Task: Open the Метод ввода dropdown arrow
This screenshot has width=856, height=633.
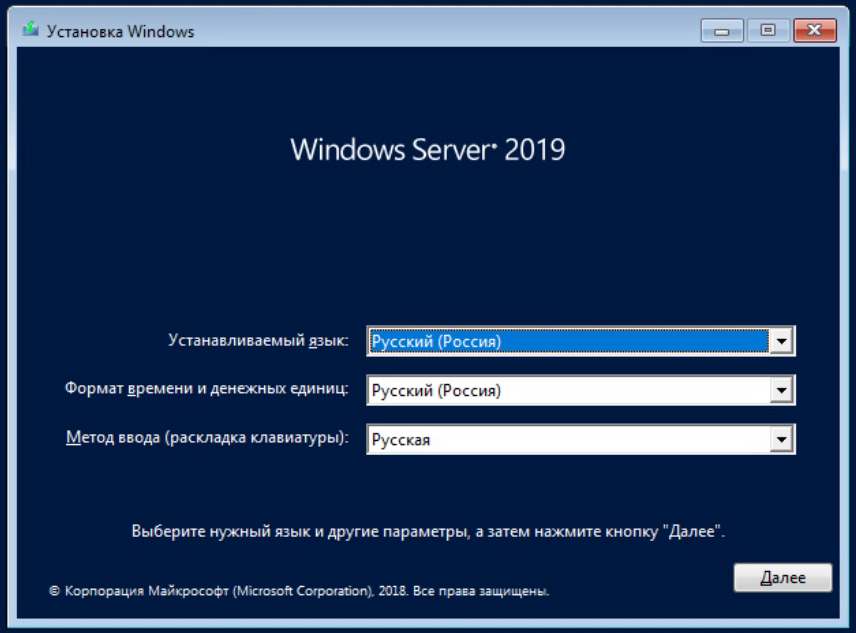Action: (781, 440)
